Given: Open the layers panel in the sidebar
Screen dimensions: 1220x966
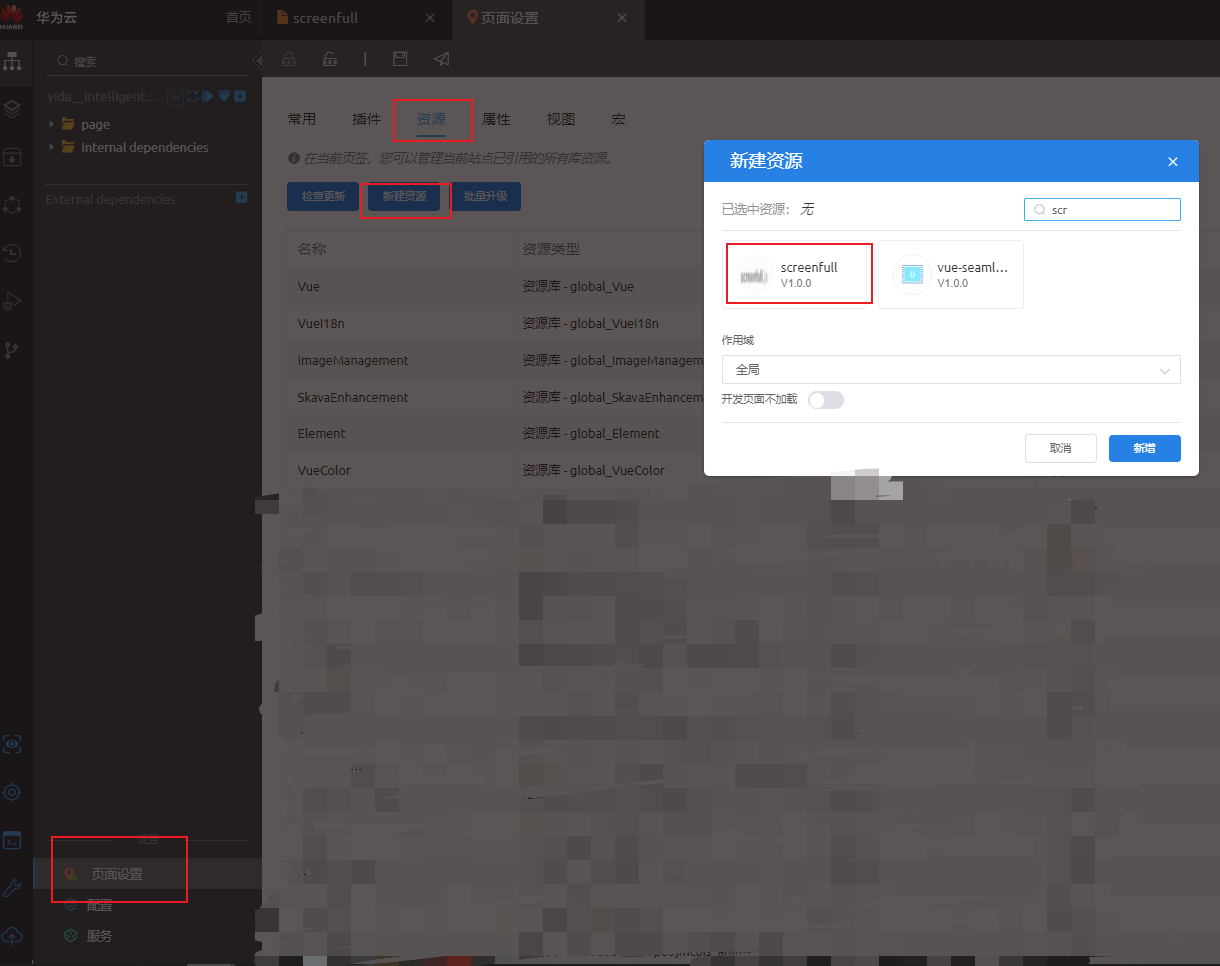Looking at the screenshot, I should click(12, 109).
